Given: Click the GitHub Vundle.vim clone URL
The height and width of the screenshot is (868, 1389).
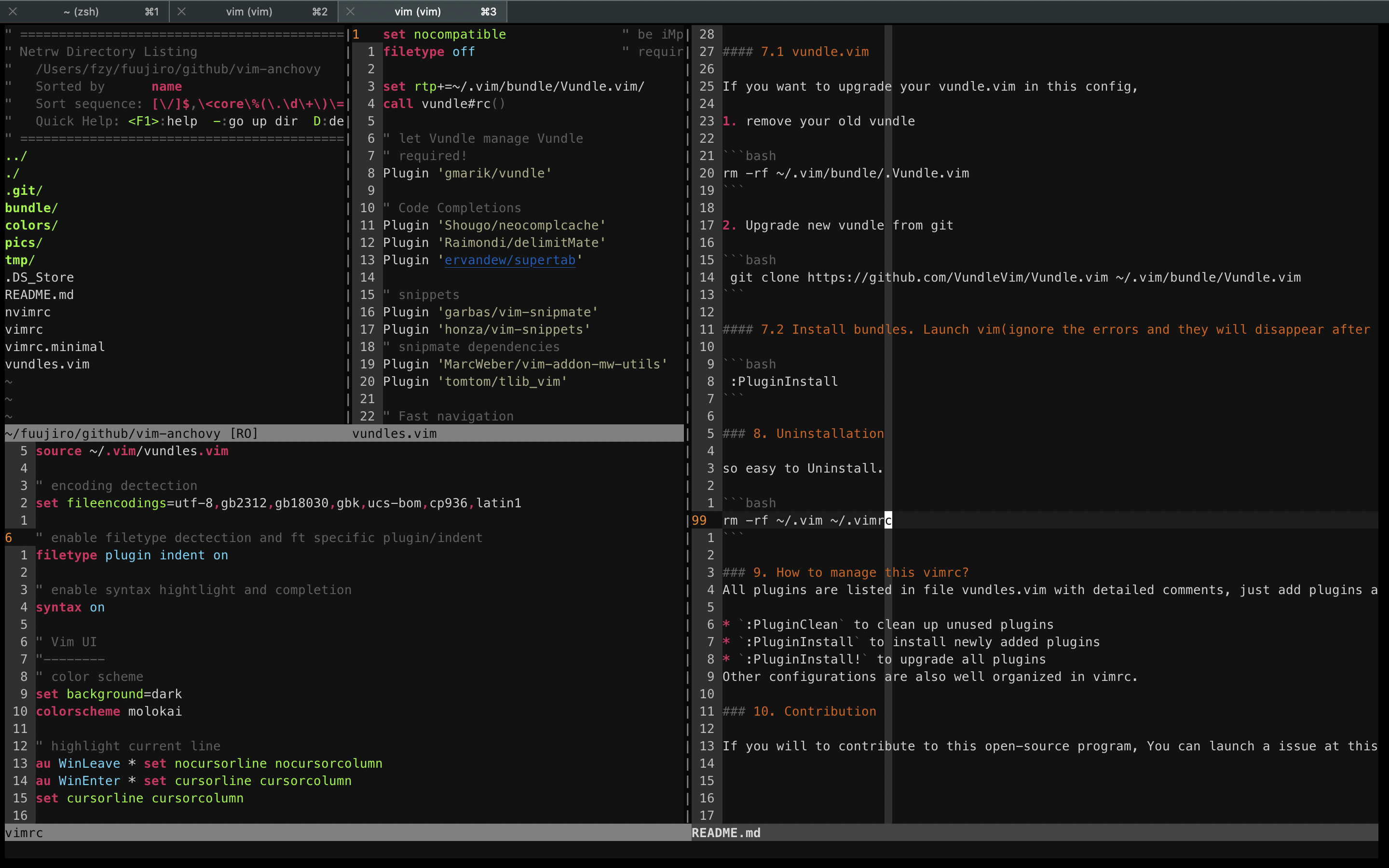Looking at the screenshot, I should (x=957, y=277).
